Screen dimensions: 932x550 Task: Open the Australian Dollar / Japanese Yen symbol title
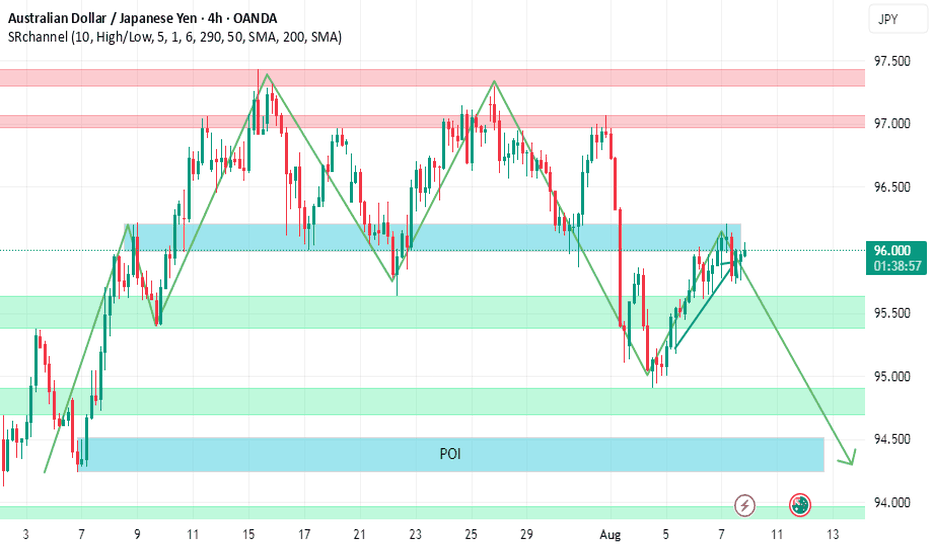(x=143, y=19)
